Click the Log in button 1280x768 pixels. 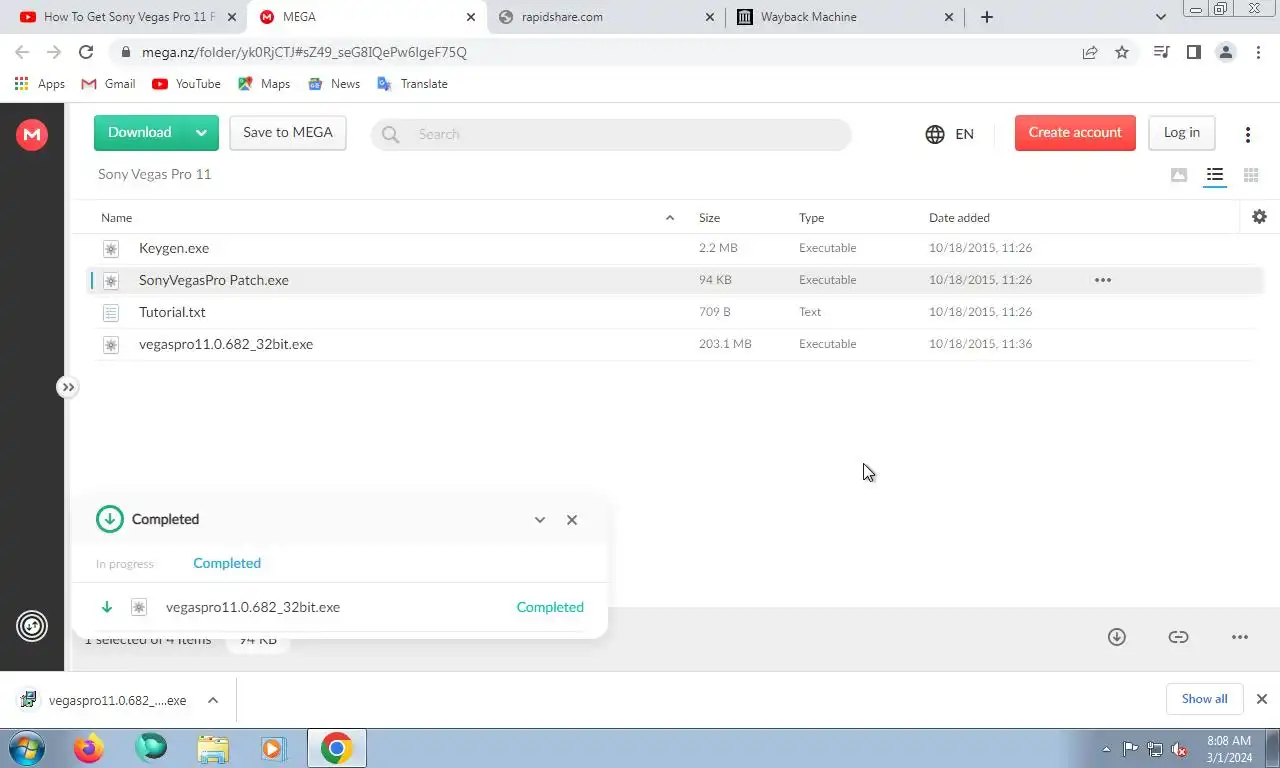click(x=1181, y=133)
